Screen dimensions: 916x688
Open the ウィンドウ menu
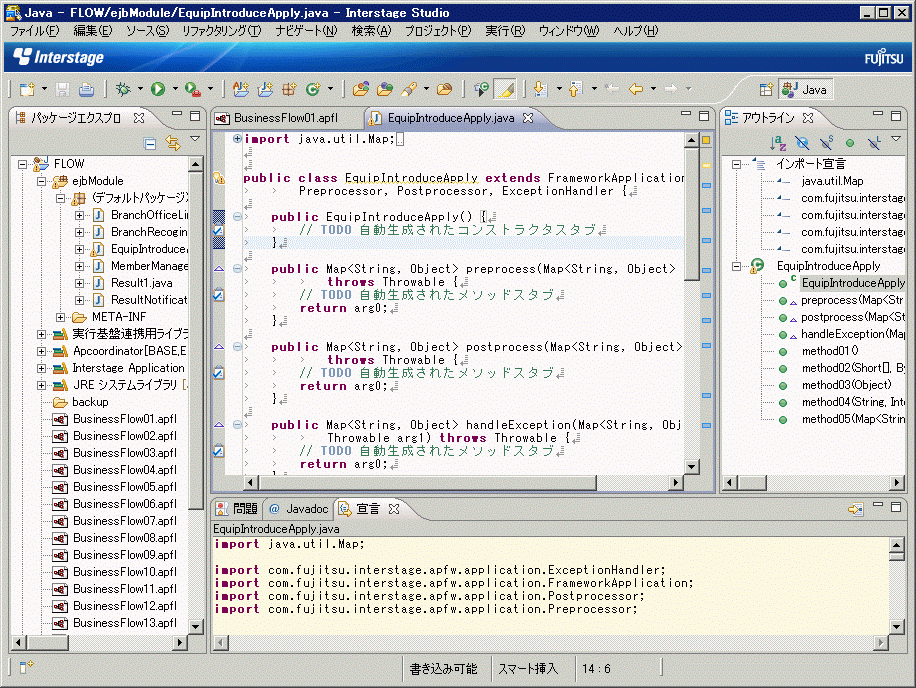(568, 31)
